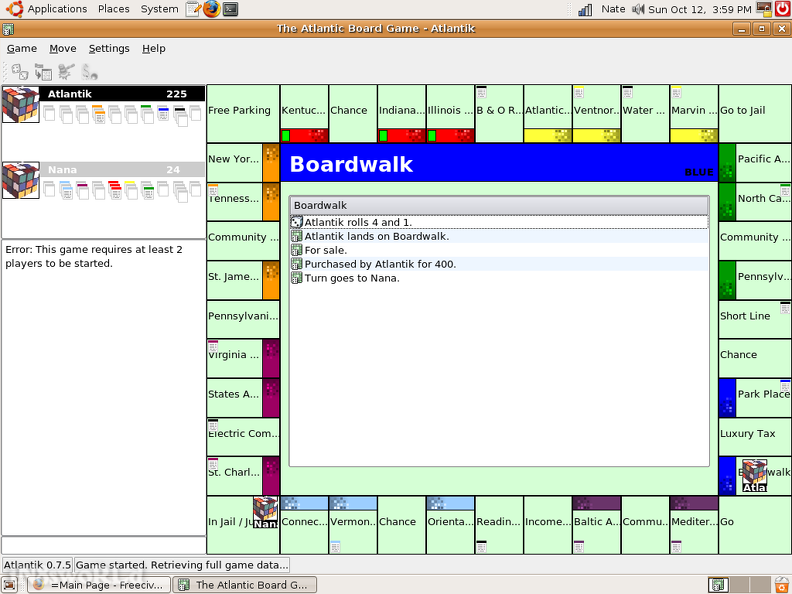Select the New York Avenue square
The image size is (792, 594).
click(243, 163)
